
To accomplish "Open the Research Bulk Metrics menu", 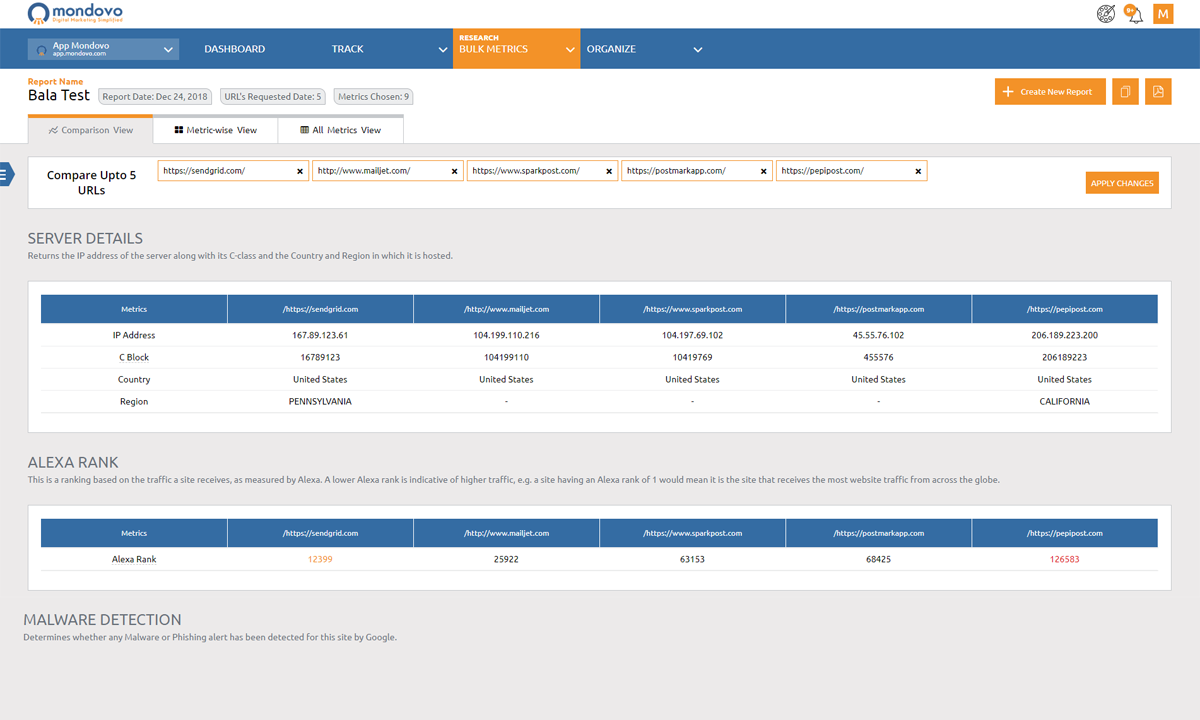I will [x=516, y=48].
